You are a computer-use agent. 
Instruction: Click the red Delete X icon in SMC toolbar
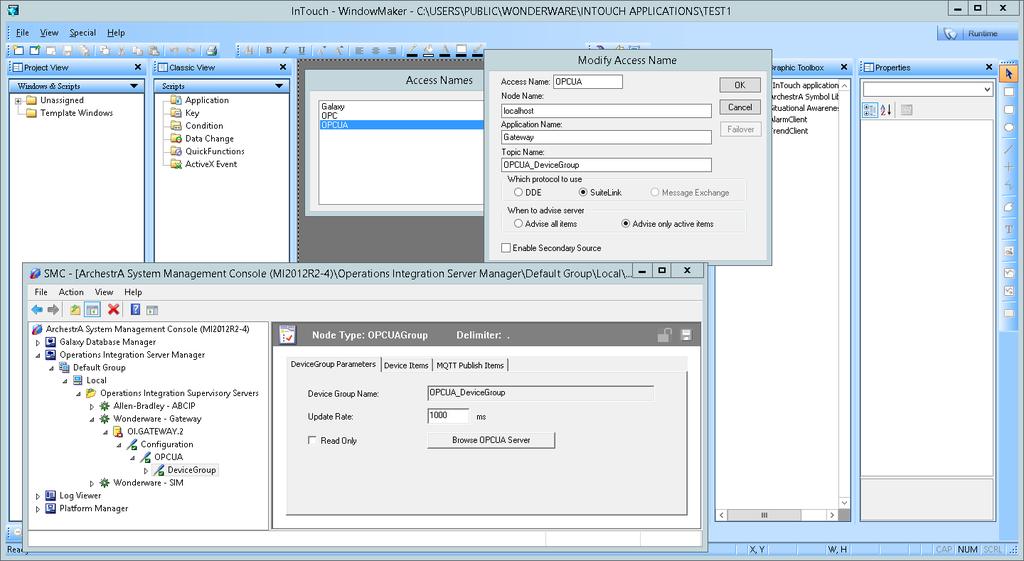pyautogui.click(x=114, y=310)
